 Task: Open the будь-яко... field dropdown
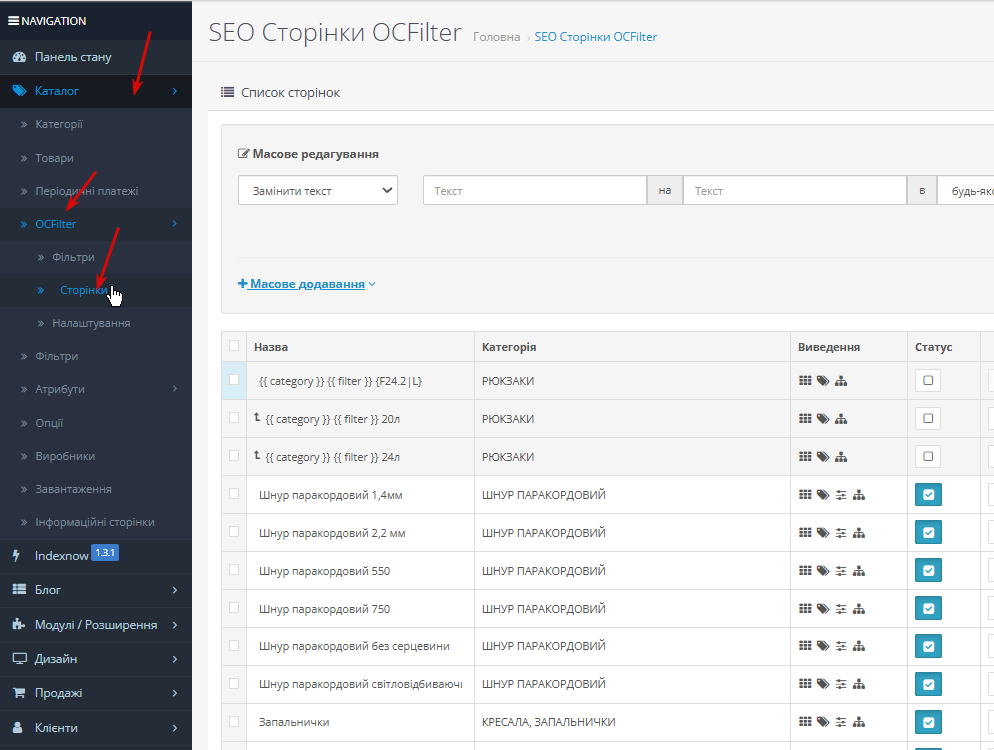965,191
